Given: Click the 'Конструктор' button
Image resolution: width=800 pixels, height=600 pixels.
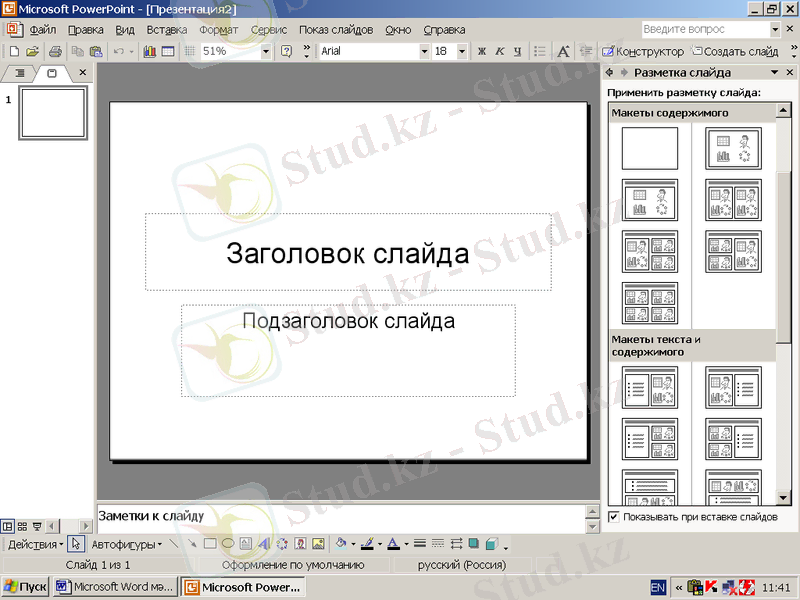Looking at the screenshot, I should click(x=643, y=51).
